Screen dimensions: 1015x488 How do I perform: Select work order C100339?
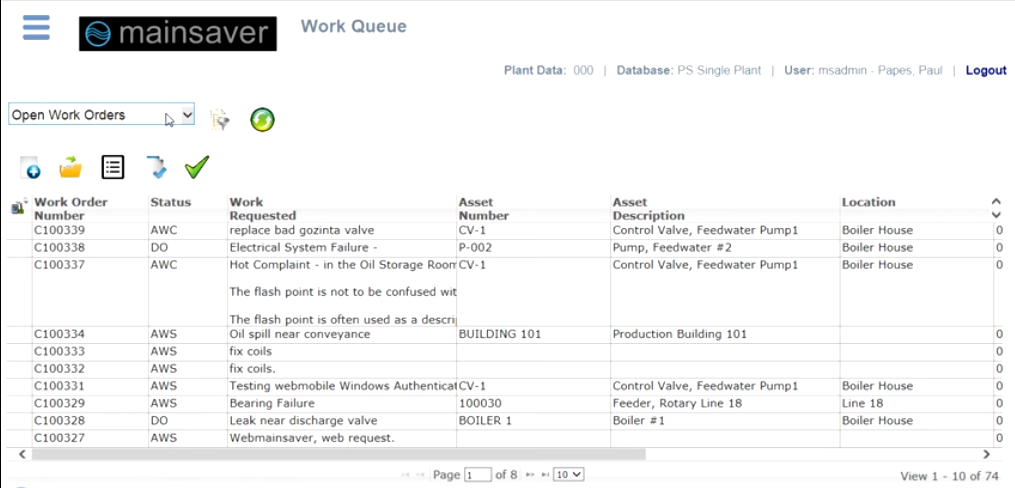click(60, 230)
